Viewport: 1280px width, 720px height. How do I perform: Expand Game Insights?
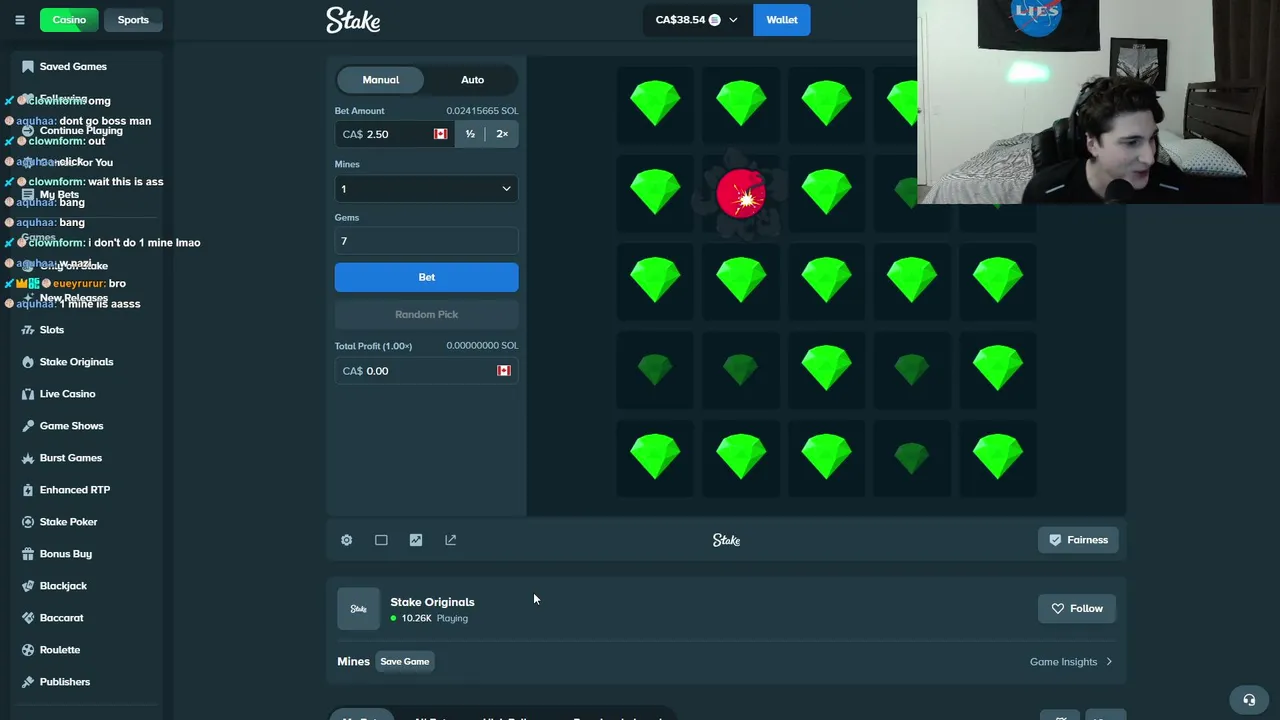click(1072, 662)
